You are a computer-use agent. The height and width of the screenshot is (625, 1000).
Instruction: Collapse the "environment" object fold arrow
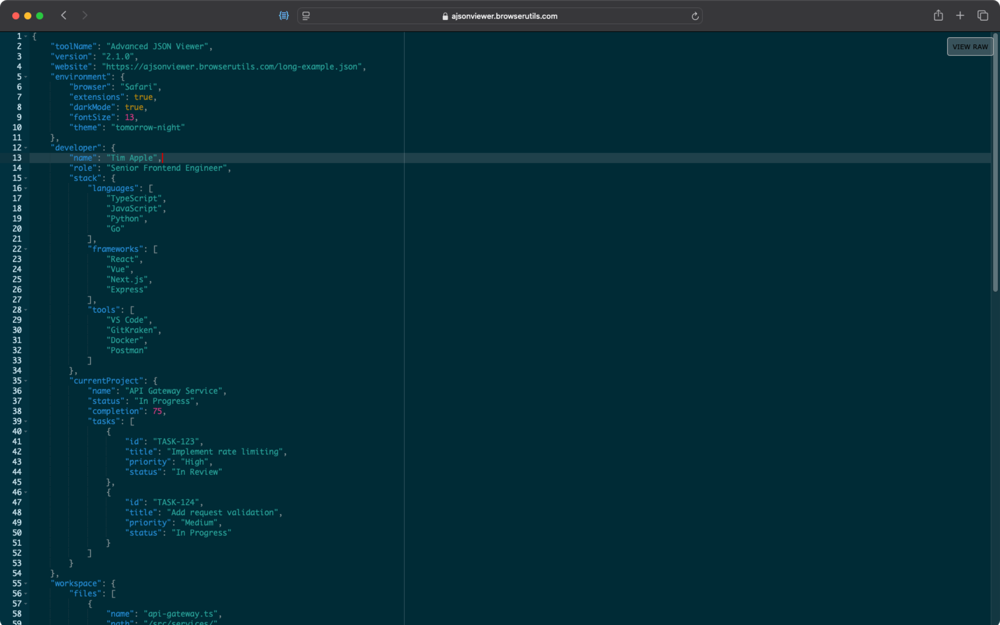click(x=26, y=77)
